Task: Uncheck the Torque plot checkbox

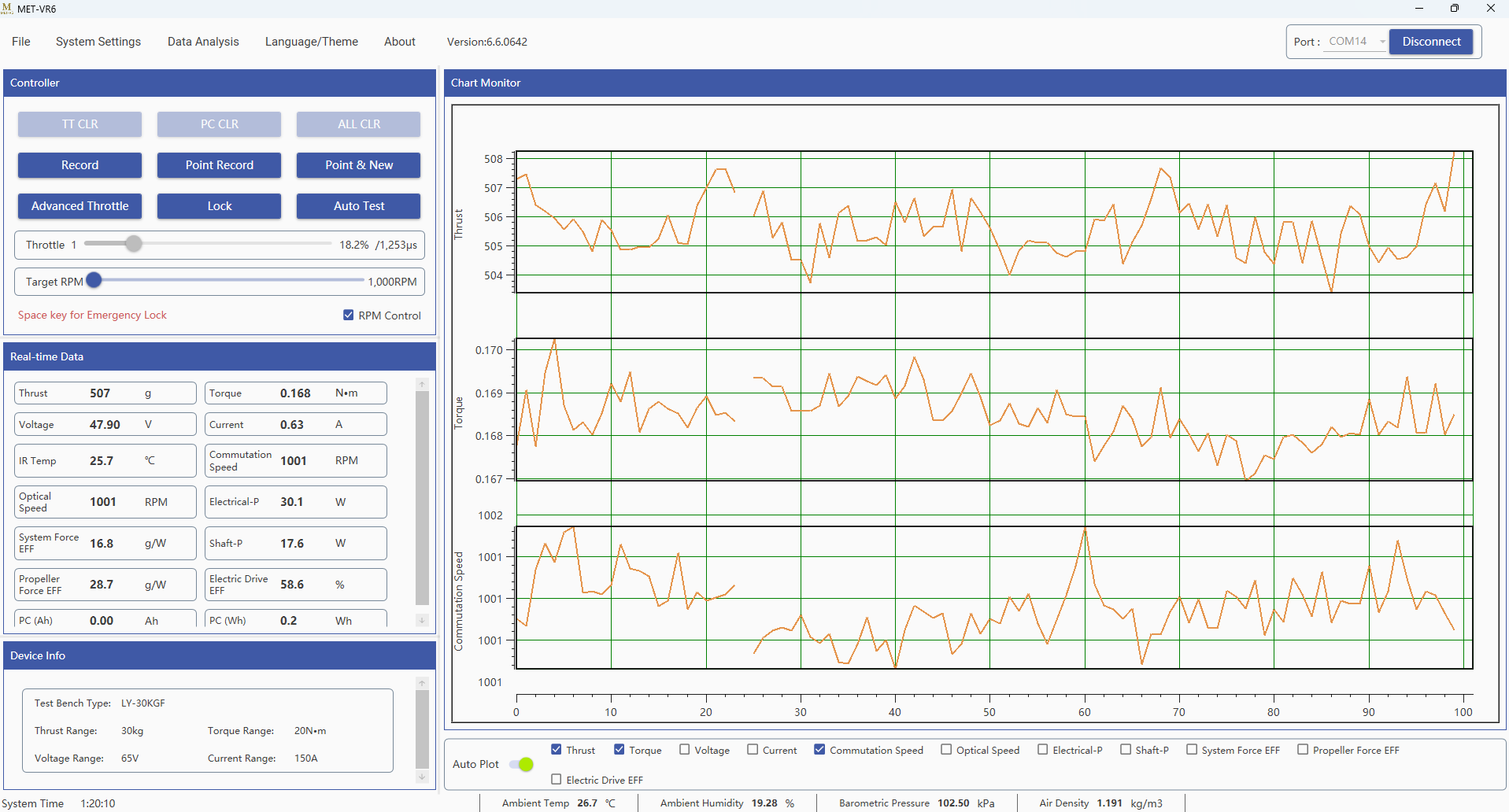Action: point(620,749)
